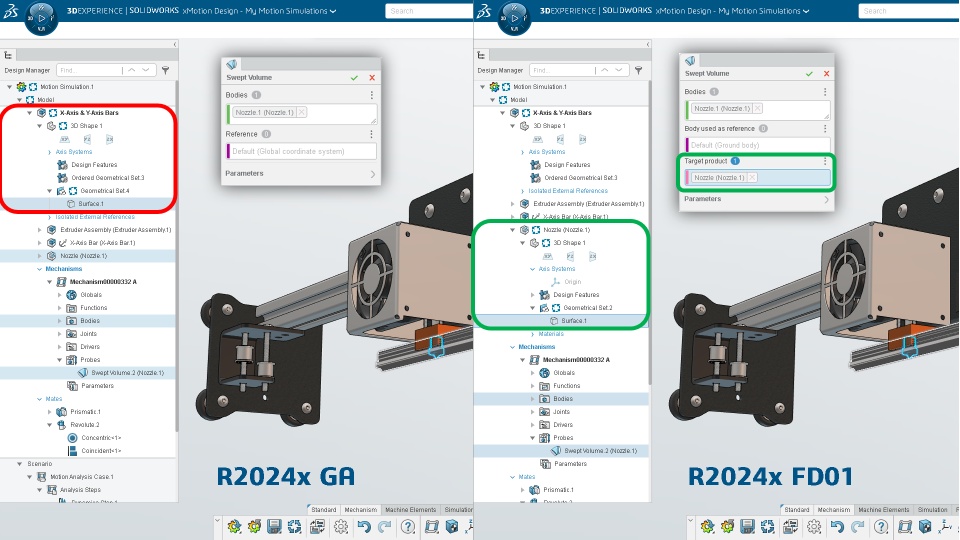
Task: Click the Save icon in right FD01 toolbar
Action: tap(747, 527)
